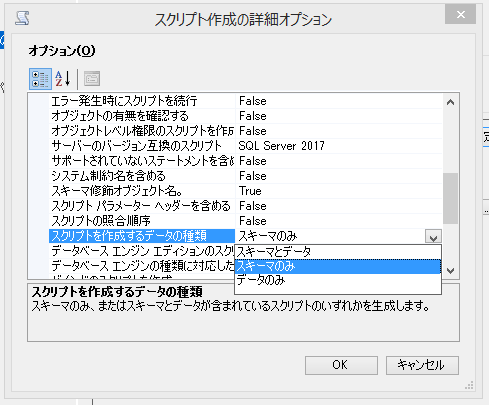Click False value for システム制約名を含める

coord(253,176)
